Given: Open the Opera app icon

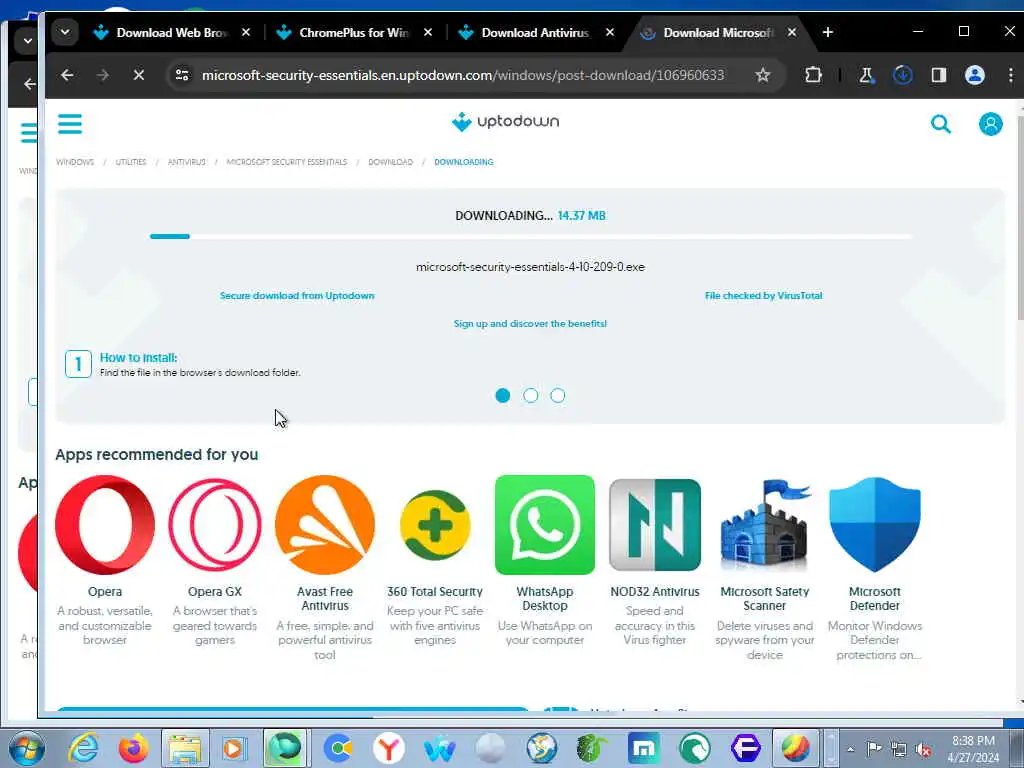Looking at the screenshot, I should 104,524.
